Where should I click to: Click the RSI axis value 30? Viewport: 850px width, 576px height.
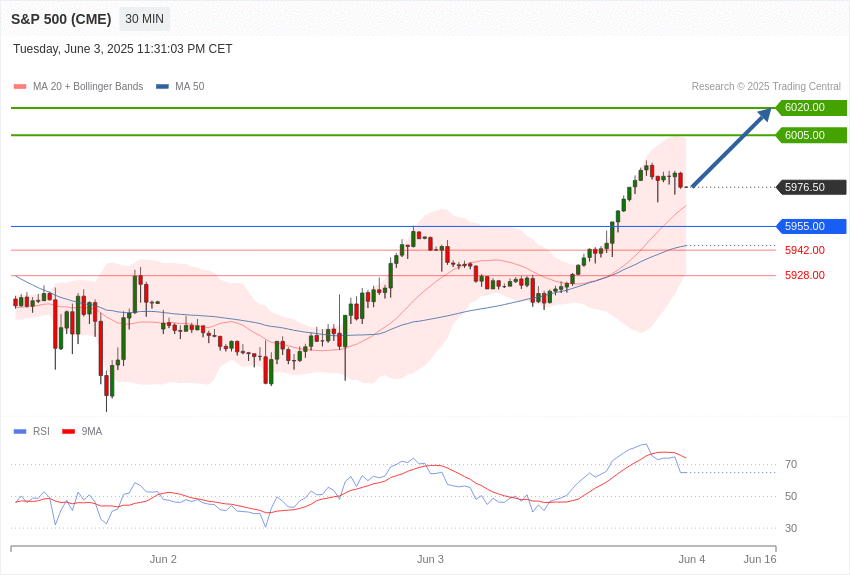pos(791,528)
